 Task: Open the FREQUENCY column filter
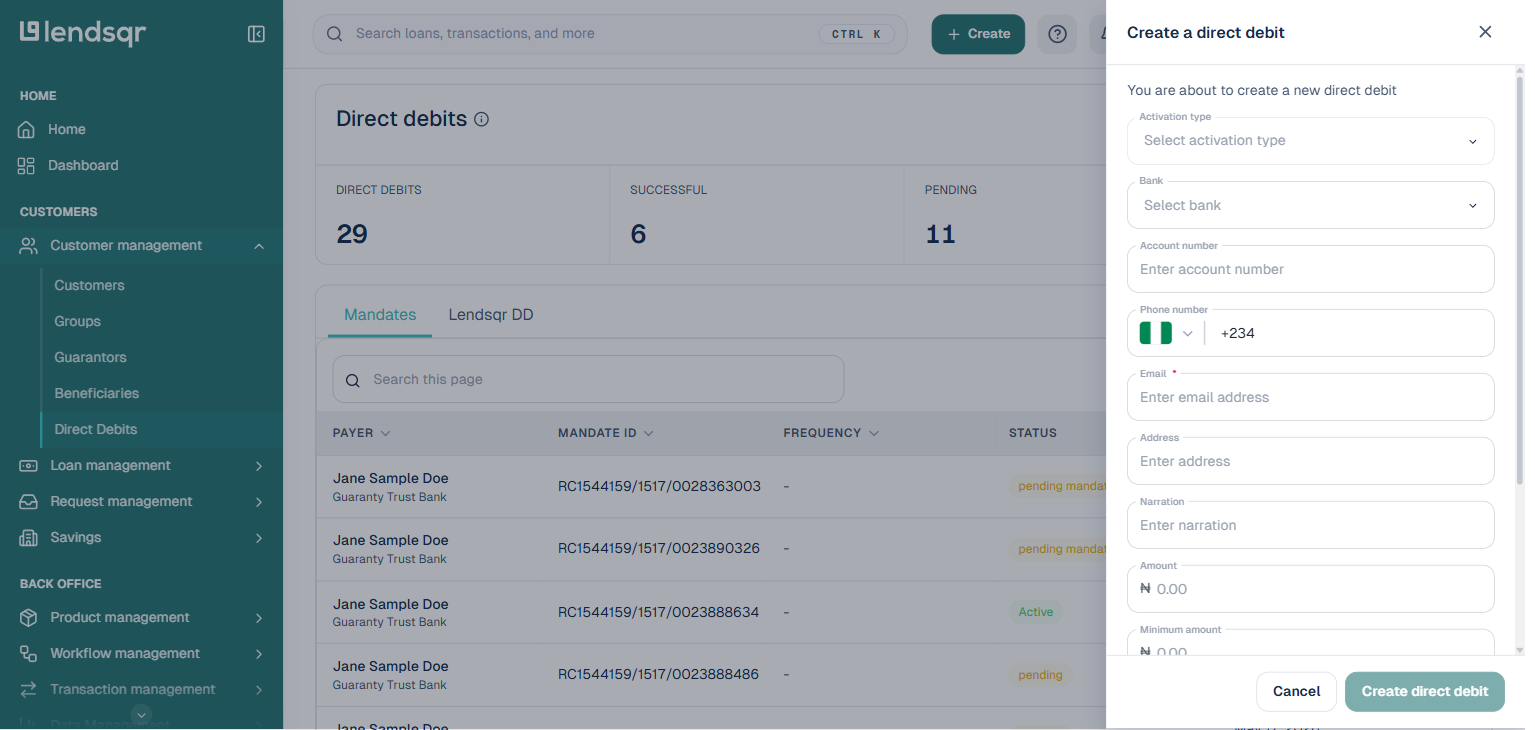tap(874, 434)
